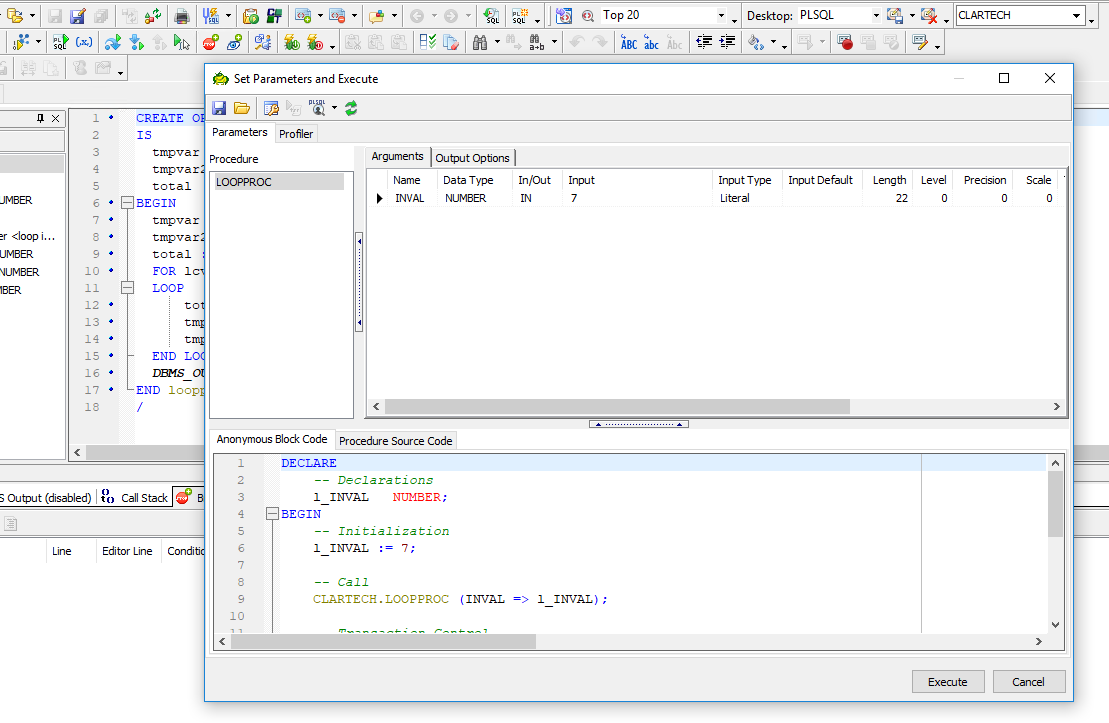1109x723 pixels.
Task: Switch to Procedure Source Code tab
Action: [395, 441]
